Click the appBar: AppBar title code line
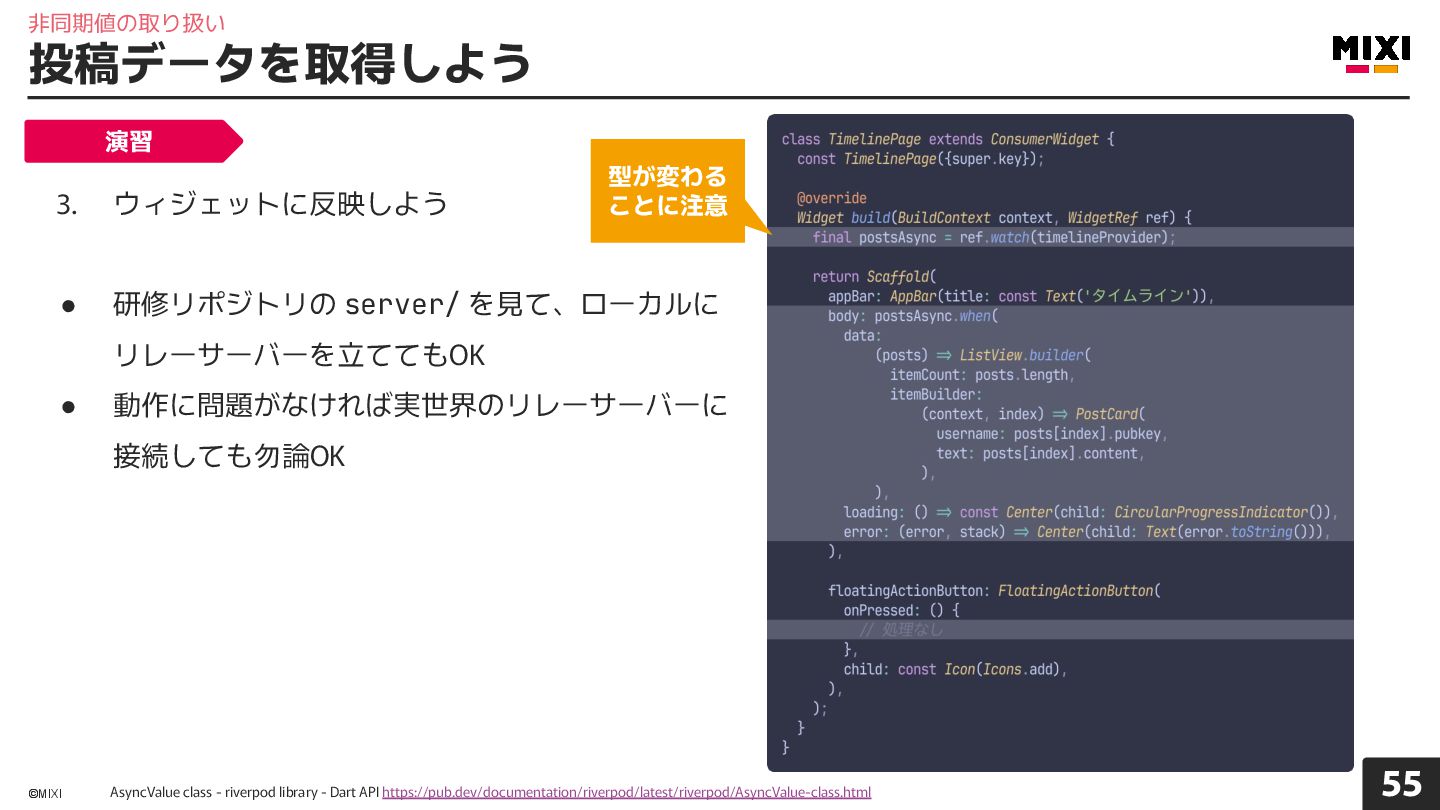1440x810 pixels. tap(1021, 296)
